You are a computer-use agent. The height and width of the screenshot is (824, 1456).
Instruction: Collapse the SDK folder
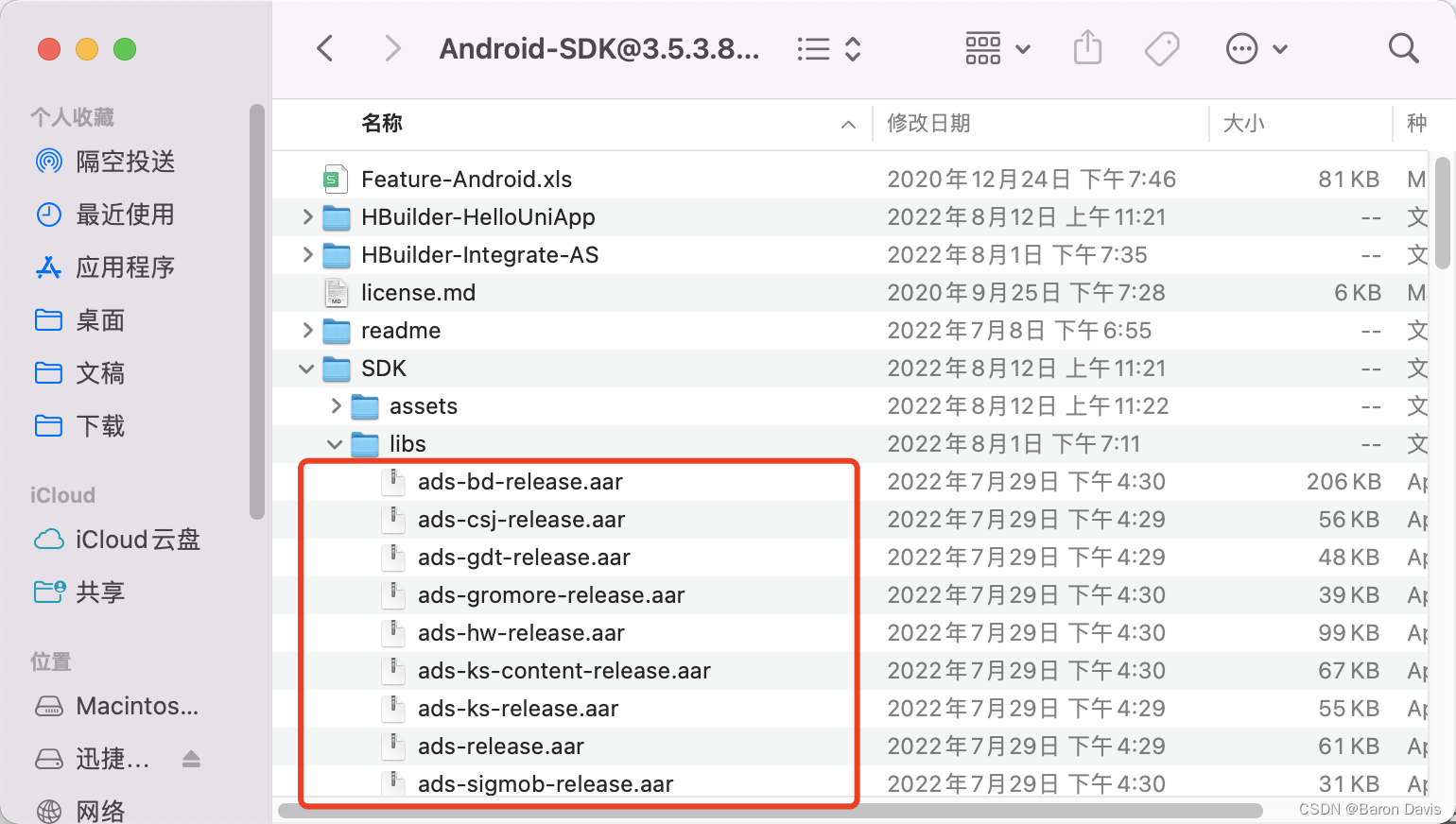[x=306, y=369]
